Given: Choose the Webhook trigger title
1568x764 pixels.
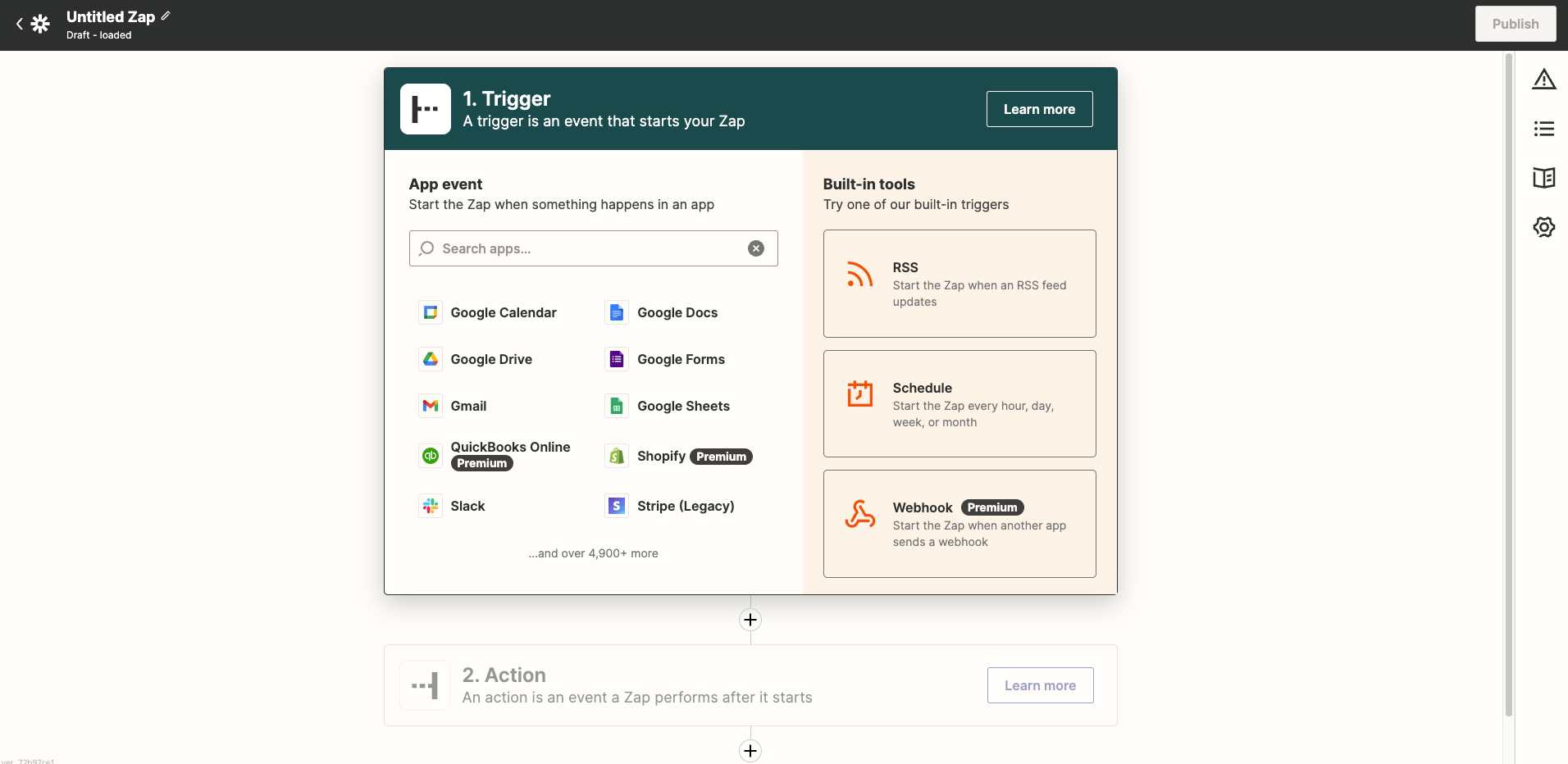Looking at the screenshot, I should pos(923,507).
